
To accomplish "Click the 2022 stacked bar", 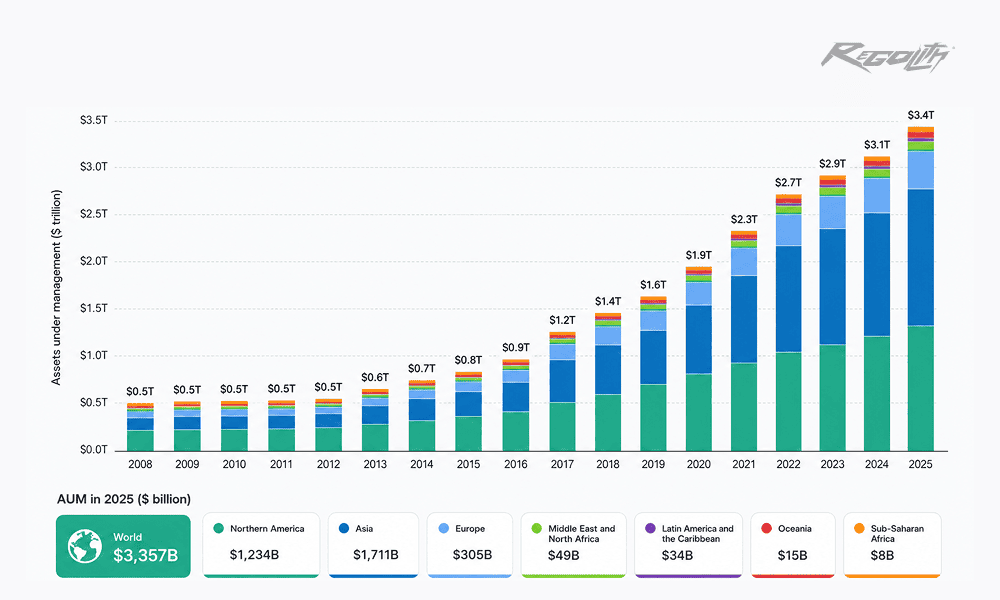I will pyautogui.click(x=789, y=323).
